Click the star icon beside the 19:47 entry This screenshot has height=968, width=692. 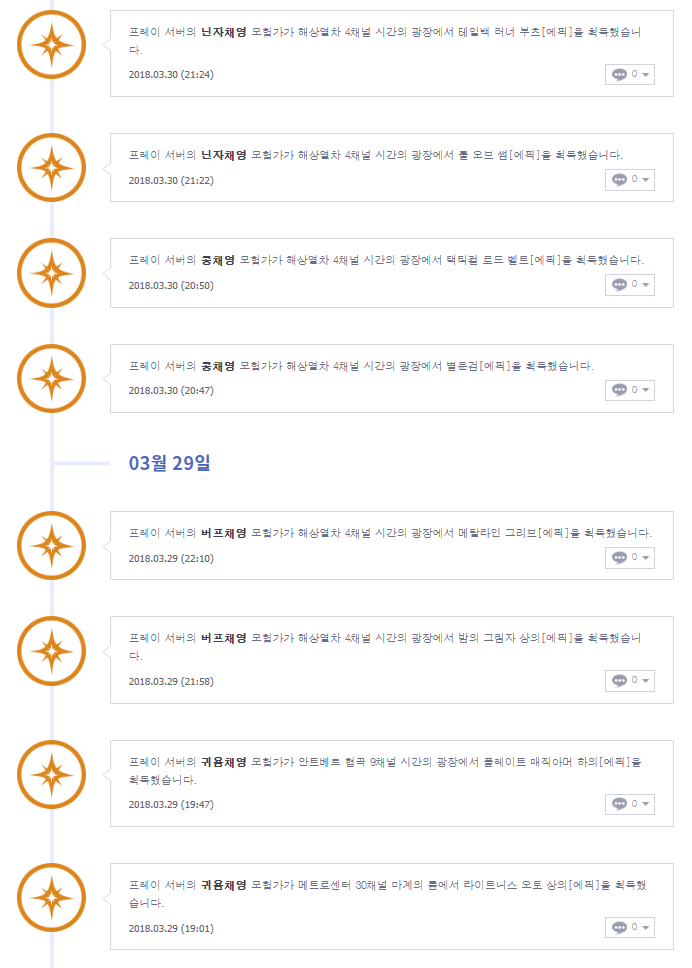52,774
